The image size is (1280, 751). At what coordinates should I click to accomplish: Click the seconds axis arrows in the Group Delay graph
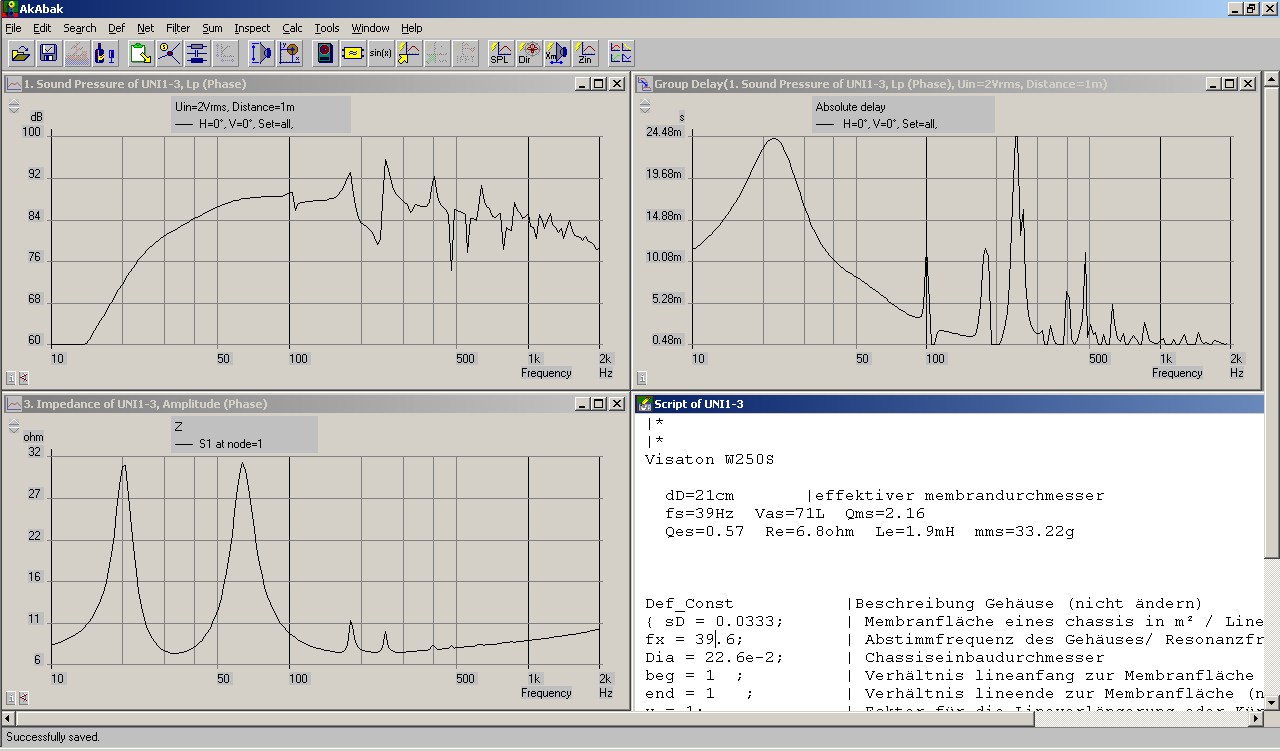tap(643, 106)
